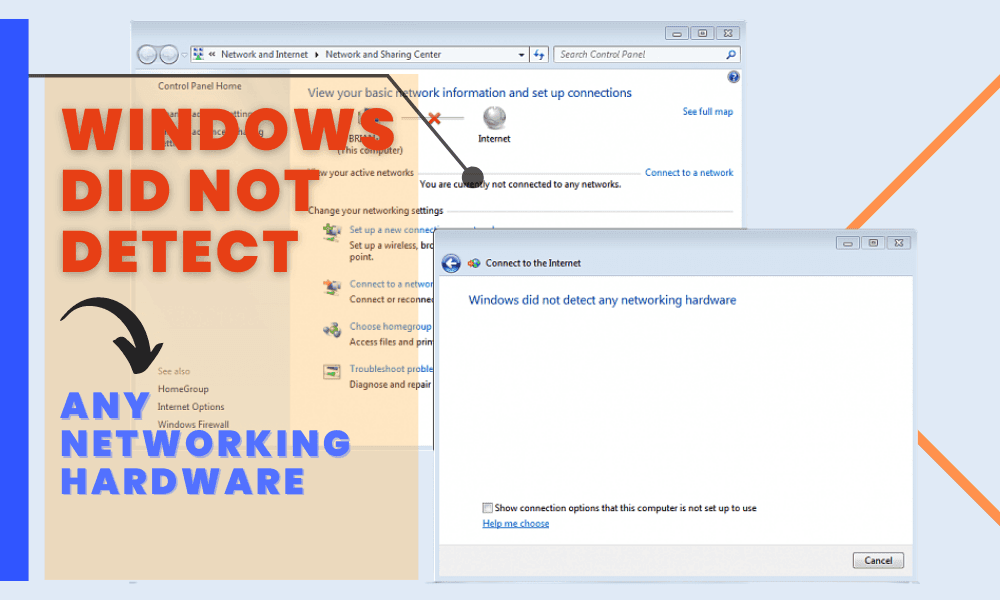This screenshot has width=1000, height=600.
Task: Open the 'Help me choose' link
Action: (x=515, y=523)
